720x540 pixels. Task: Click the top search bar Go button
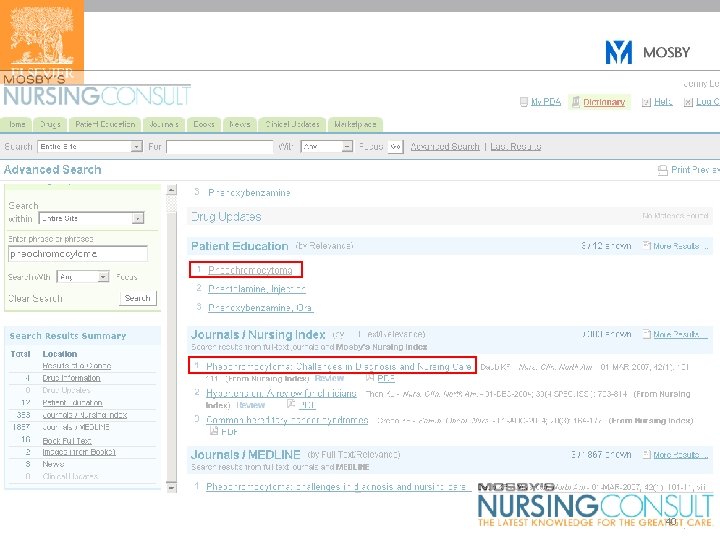395,147
